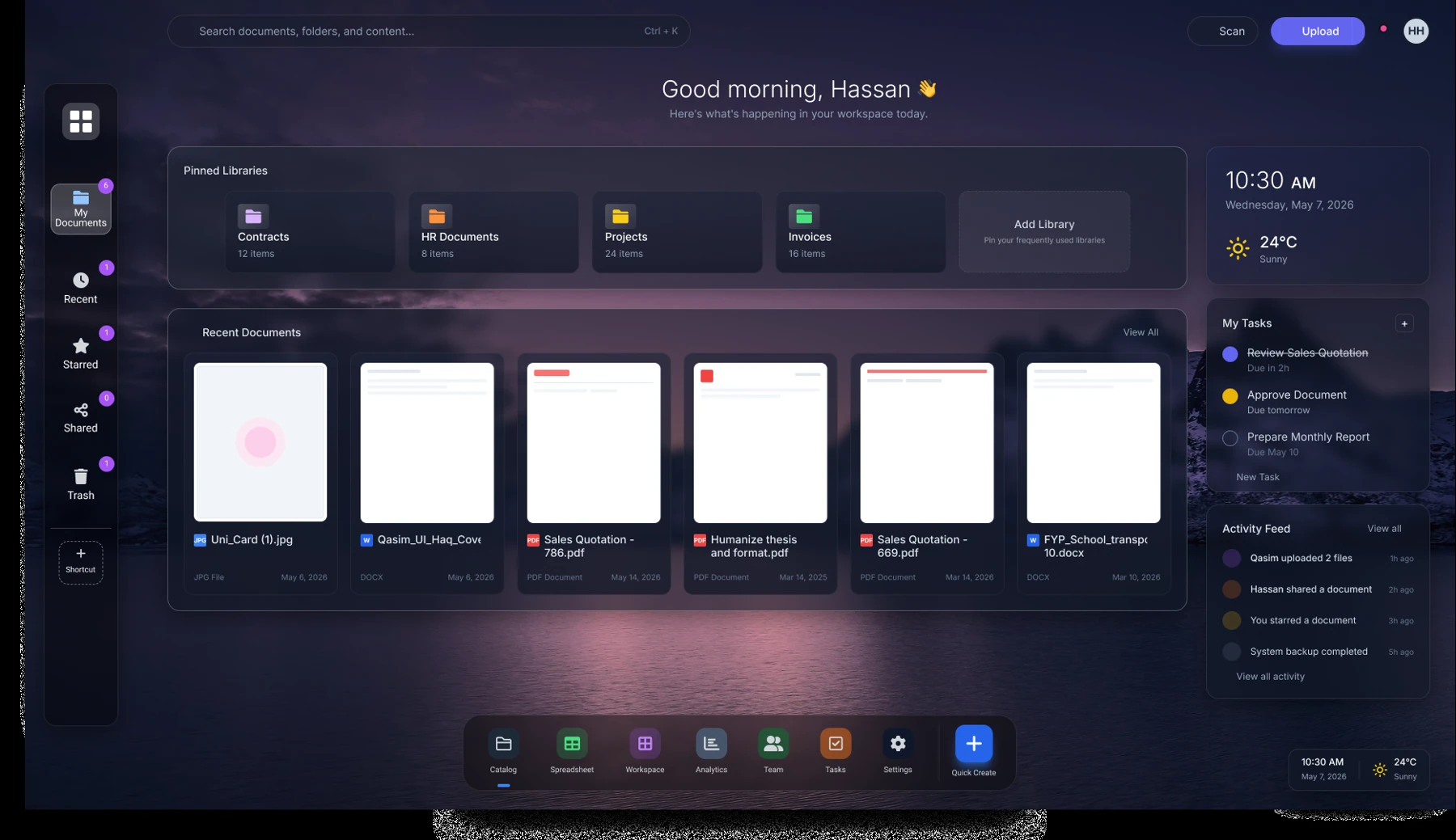Click New Task under My Tasks
Viewport: 1456px width, 840px height.
coord(1258,477)
